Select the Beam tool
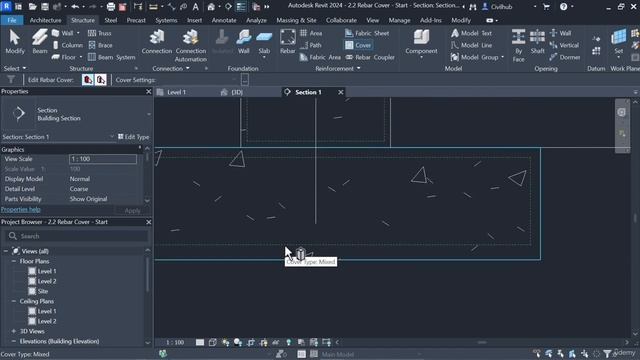Screen dimensions: 640x360 pyautogui.click(x=40, y=42)
